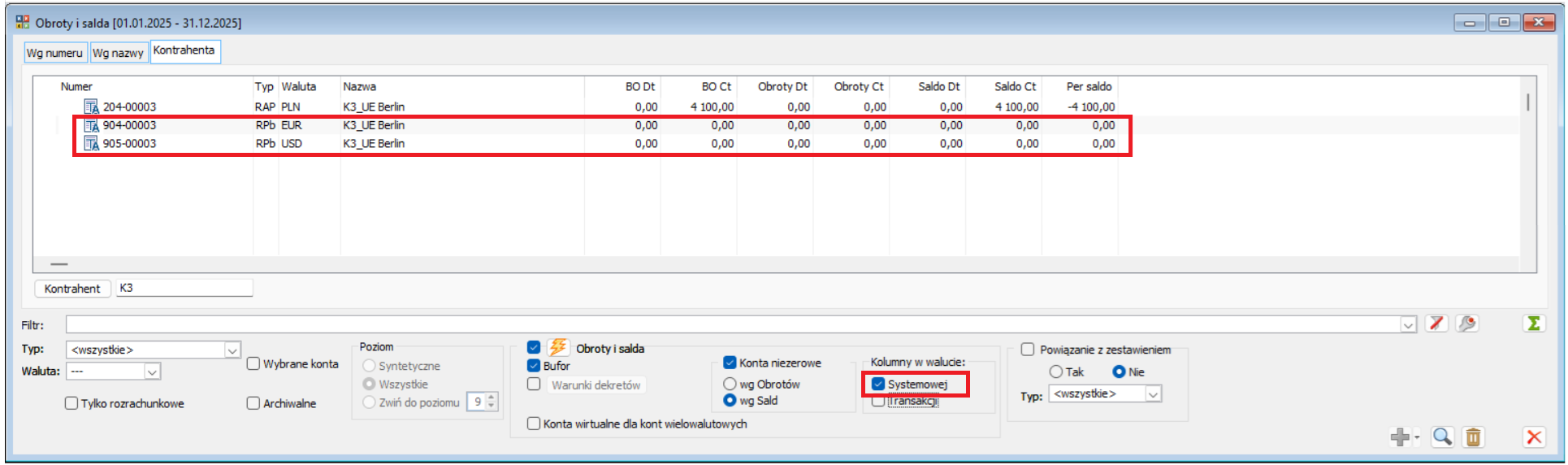
Task: Expand the Filtr field dropdown arrow
Action: click(1408, 325)
